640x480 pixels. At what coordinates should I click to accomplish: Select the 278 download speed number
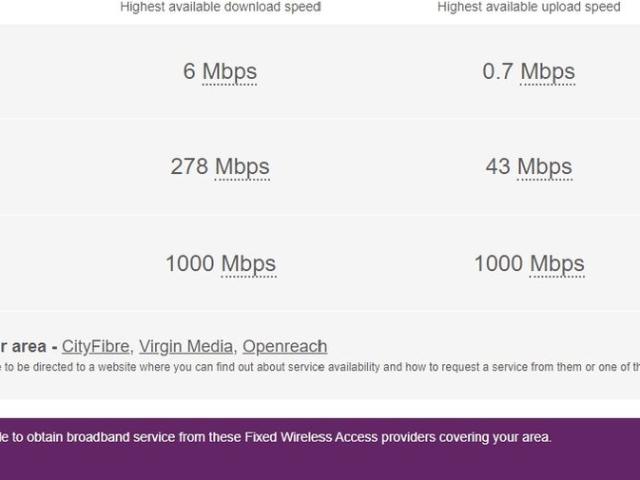click(189, 167)
